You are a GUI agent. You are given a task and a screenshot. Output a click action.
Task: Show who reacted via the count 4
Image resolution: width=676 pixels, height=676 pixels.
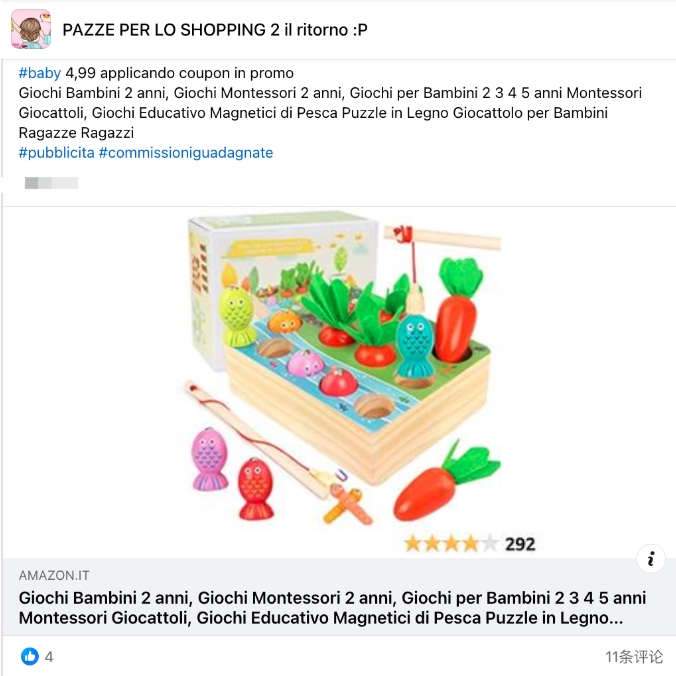[49, 657]
